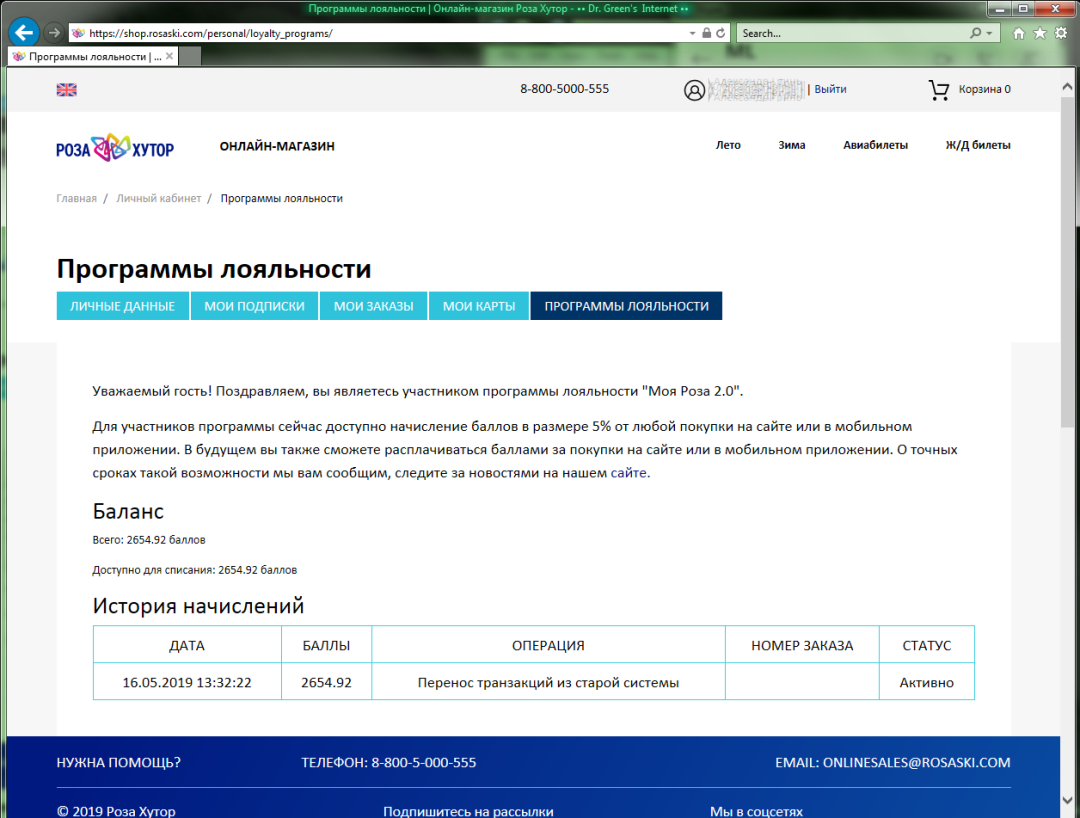Click the page scrollbar up arrow
This screenshot has width=1080, height=818.
click(1067, 87)
